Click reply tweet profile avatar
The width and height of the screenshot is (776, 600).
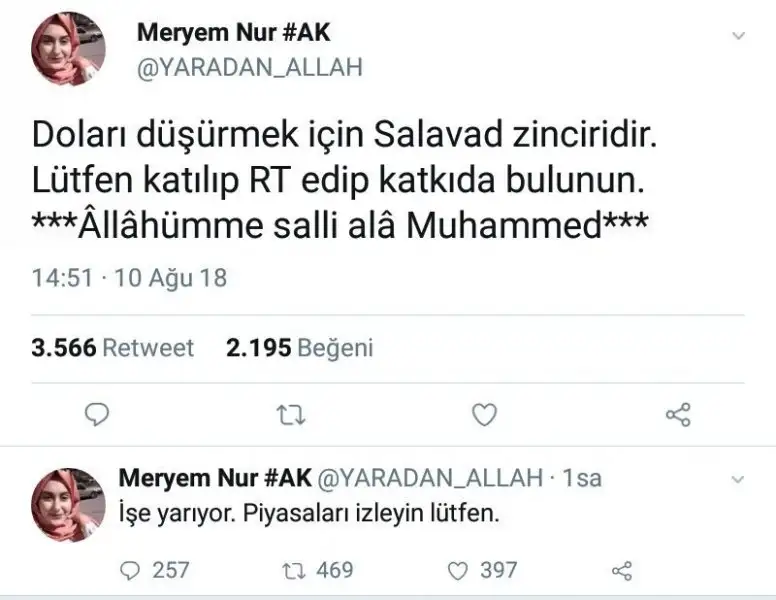69,504
